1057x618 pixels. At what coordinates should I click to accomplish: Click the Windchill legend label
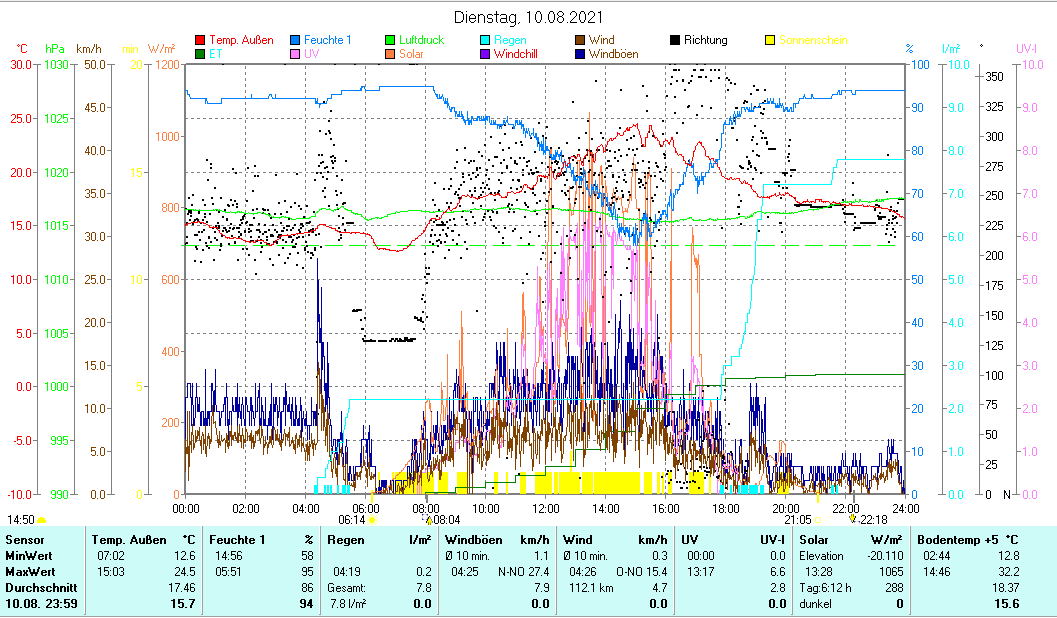click(520, 54)
